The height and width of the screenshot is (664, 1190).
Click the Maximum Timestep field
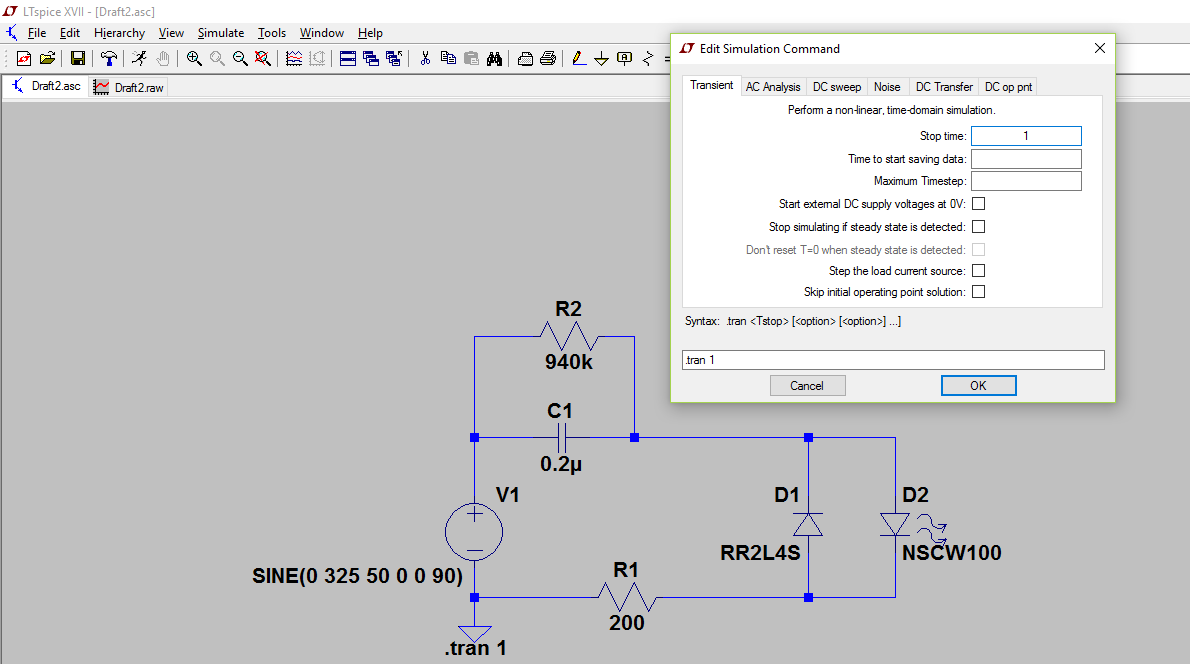pyautogui.click(x=1026, y=181)
